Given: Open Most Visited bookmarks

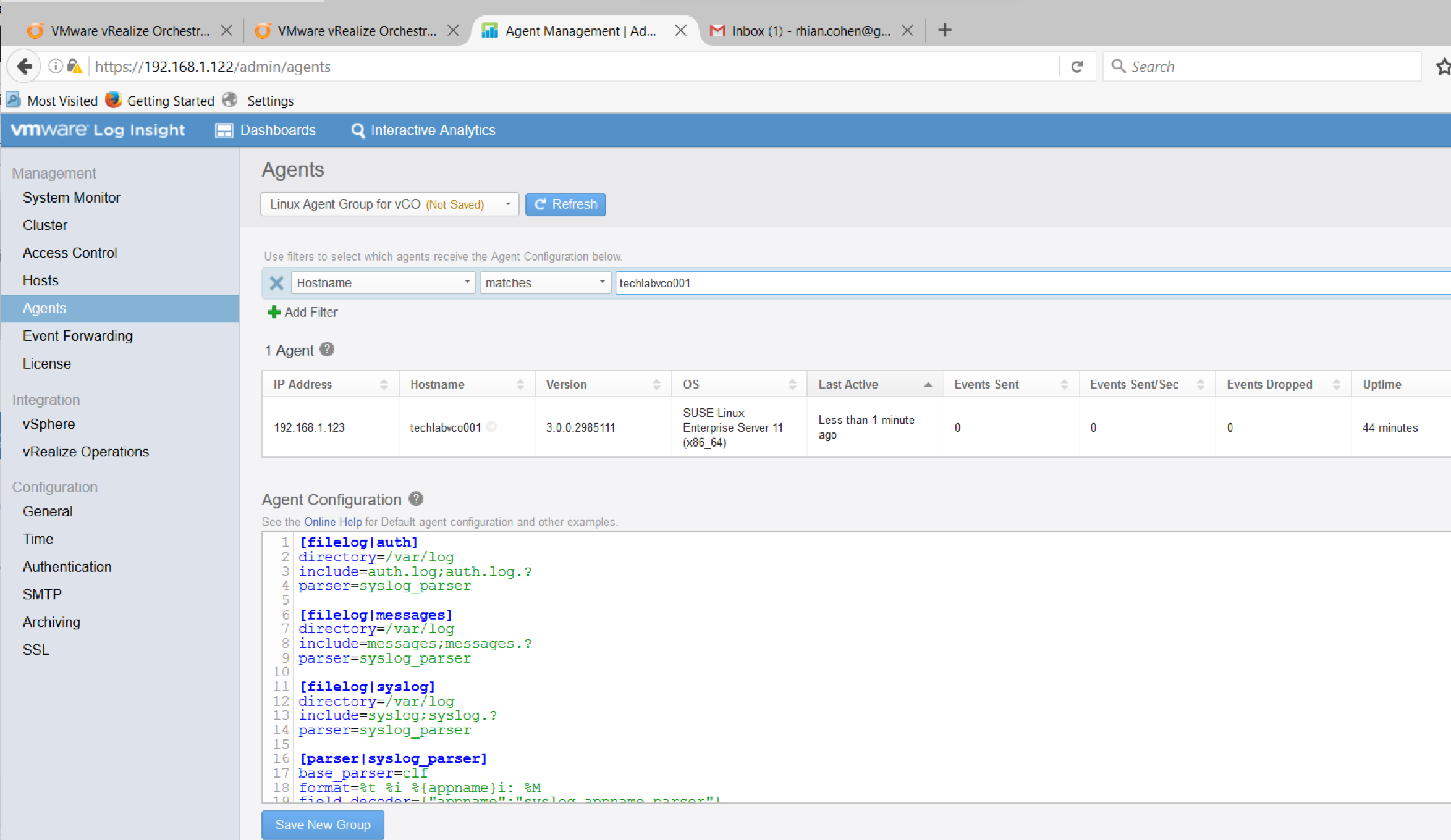Looking at the screenshot, I should click(52, 101).
